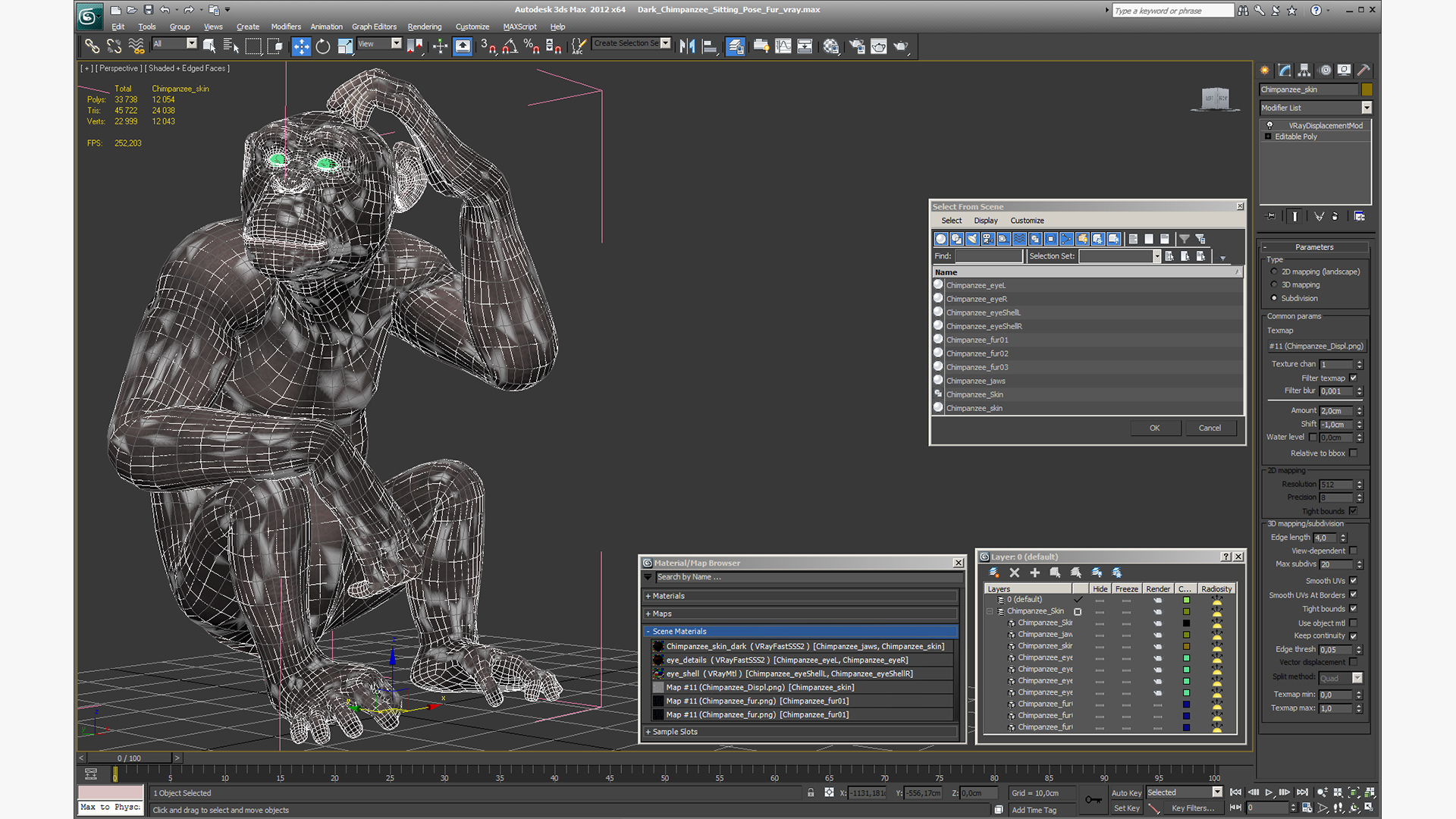The height and width of the screenshot is (819, 1456).
Task: Switch to the Hierarchy command panel tab
Action: pos(1304,70)
